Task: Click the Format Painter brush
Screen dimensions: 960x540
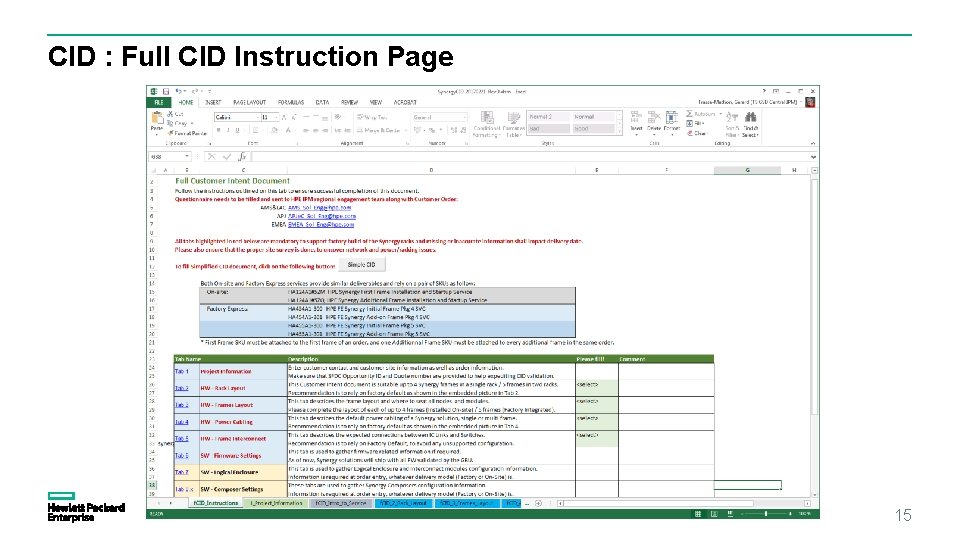Action: click(170, 133)
